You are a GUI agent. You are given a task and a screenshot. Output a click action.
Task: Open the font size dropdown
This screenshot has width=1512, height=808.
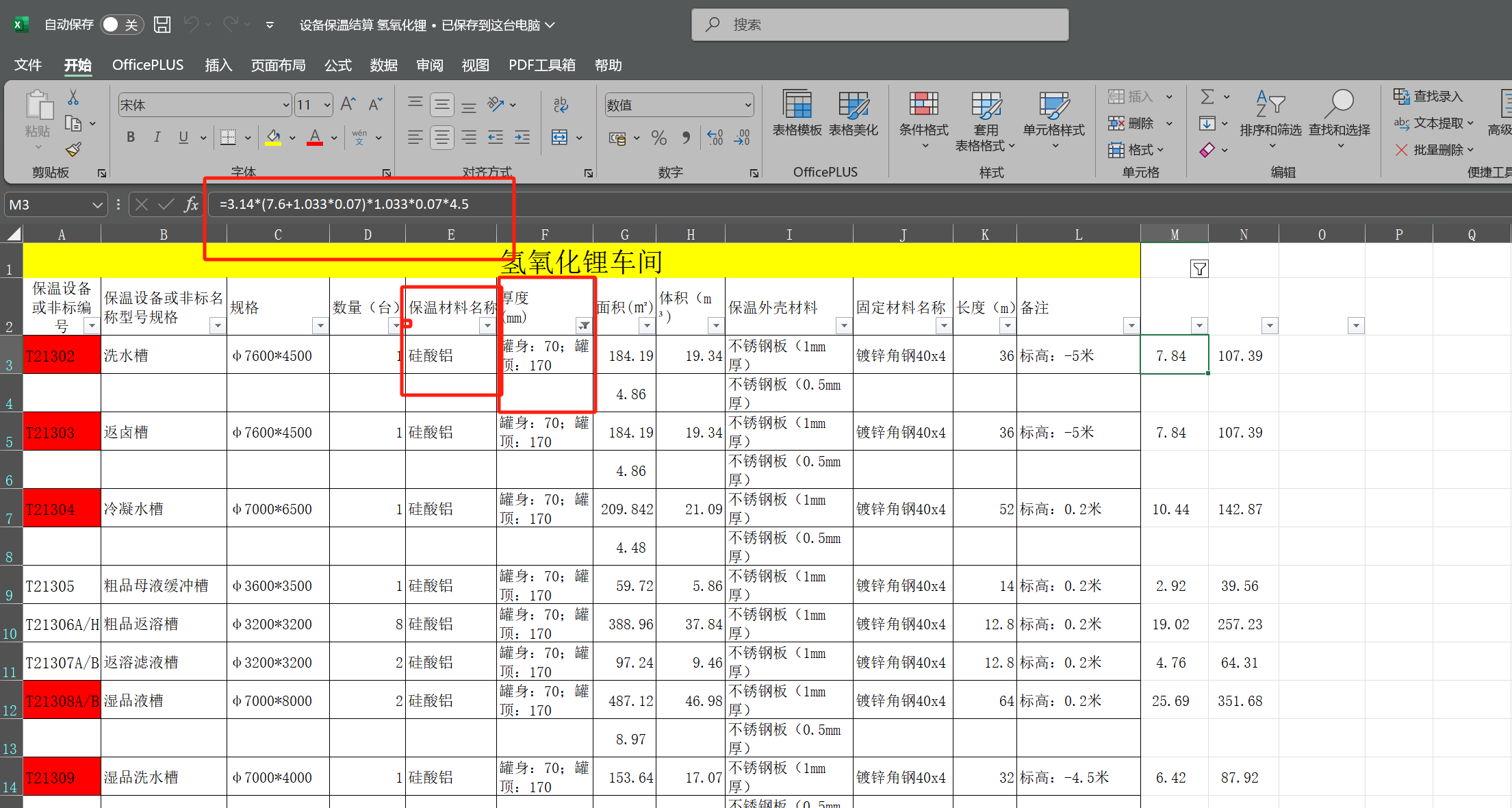326,105
